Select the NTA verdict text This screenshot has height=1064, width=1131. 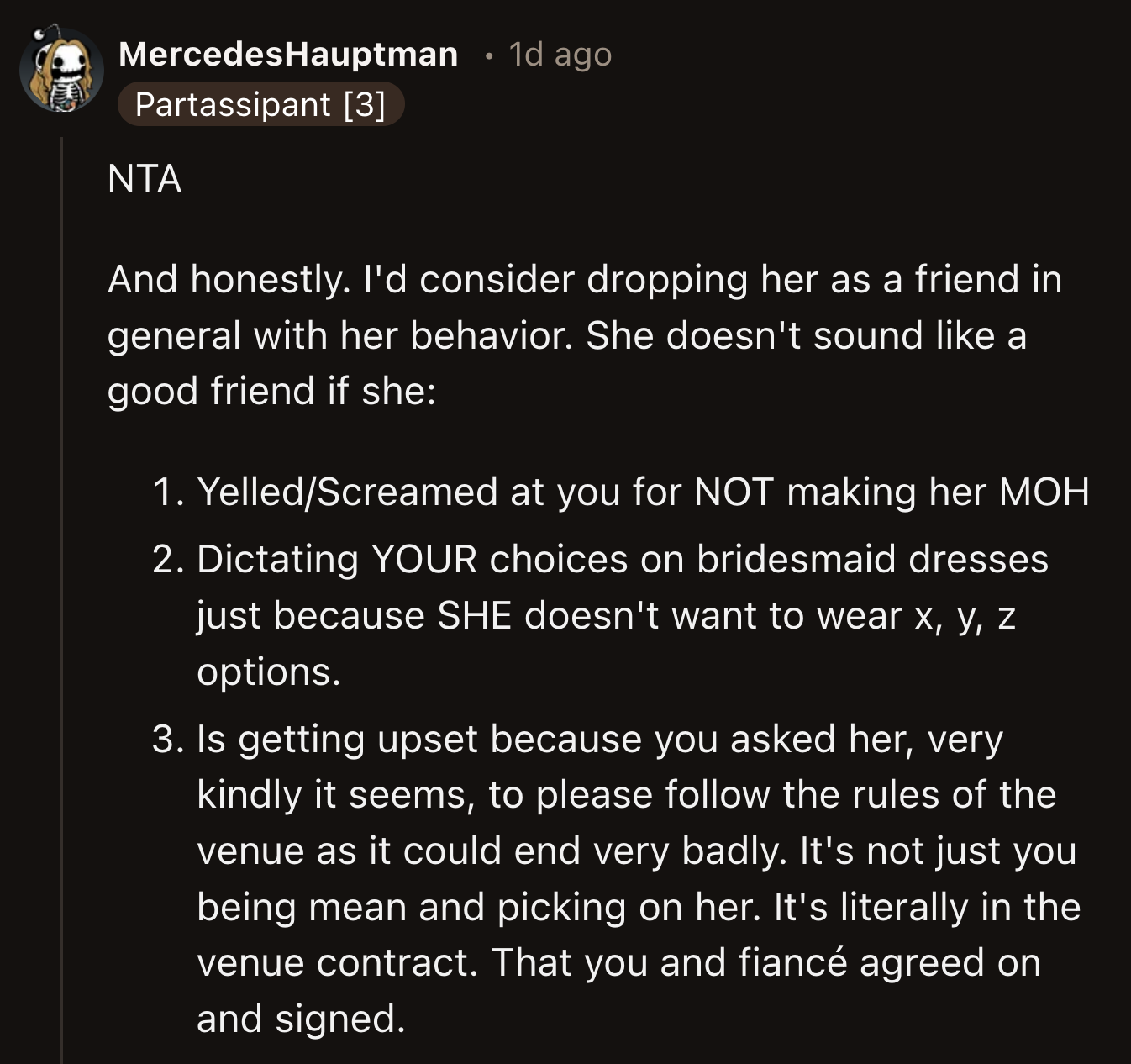pyautogui.click(x=143, y=176)
